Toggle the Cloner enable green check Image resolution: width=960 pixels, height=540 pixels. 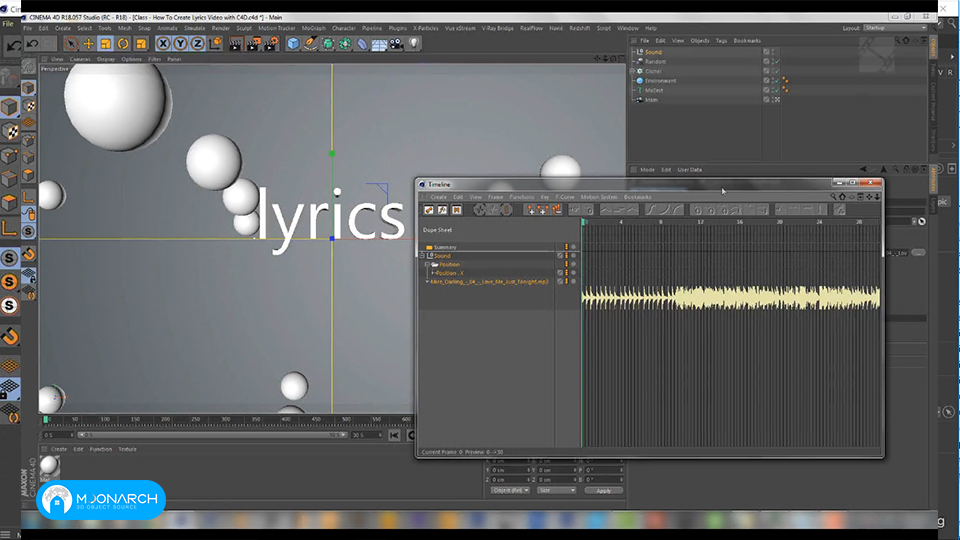point(776,71)
